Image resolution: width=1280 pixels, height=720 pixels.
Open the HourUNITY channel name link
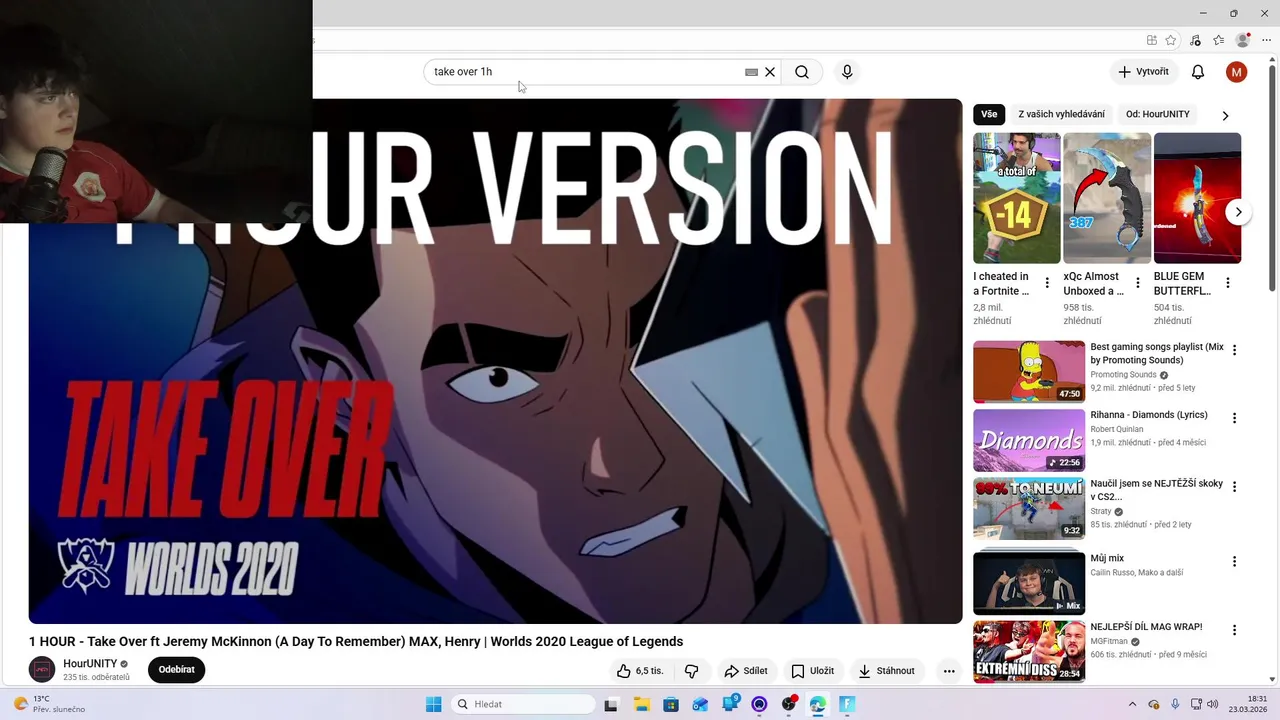[x=90, y=664]
